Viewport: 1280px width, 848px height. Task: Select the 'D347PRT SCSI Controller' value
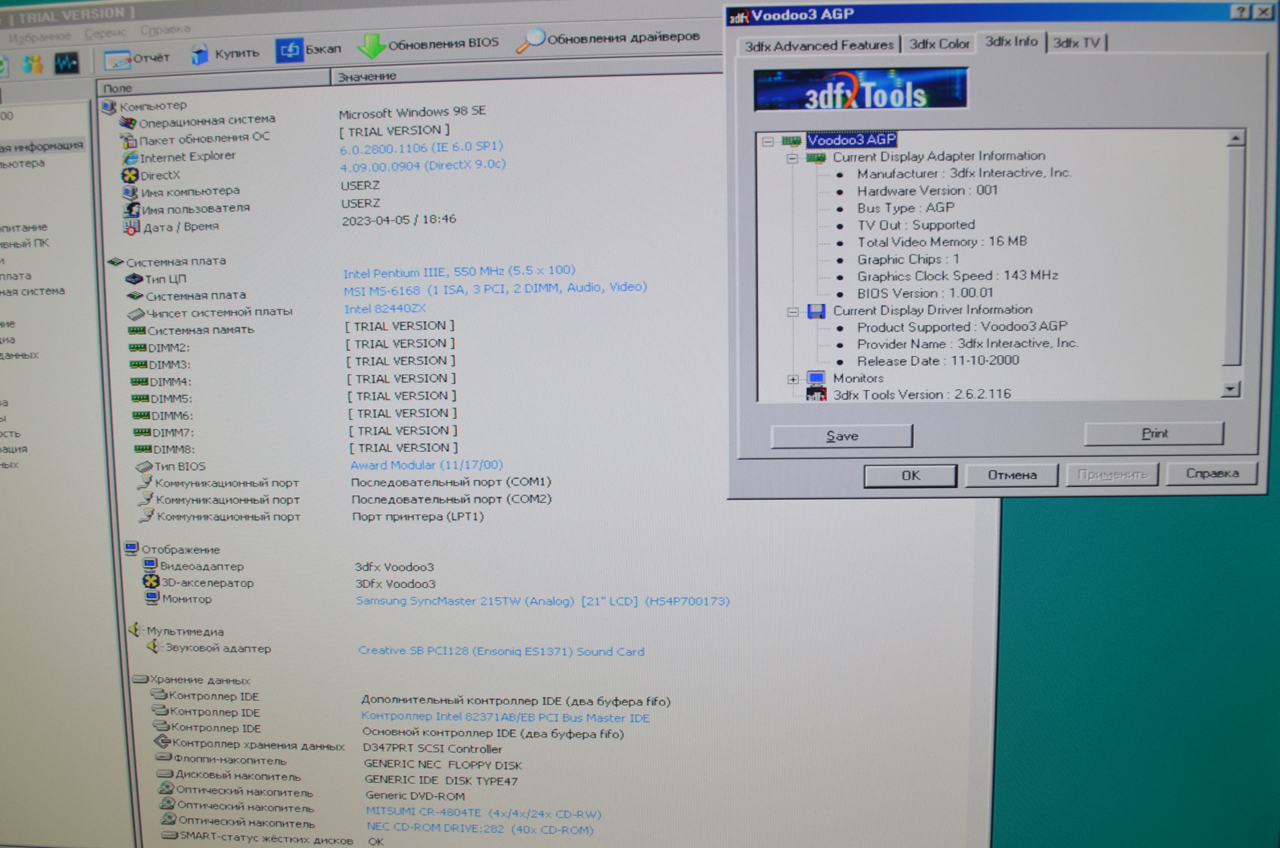tap(432, 749)
